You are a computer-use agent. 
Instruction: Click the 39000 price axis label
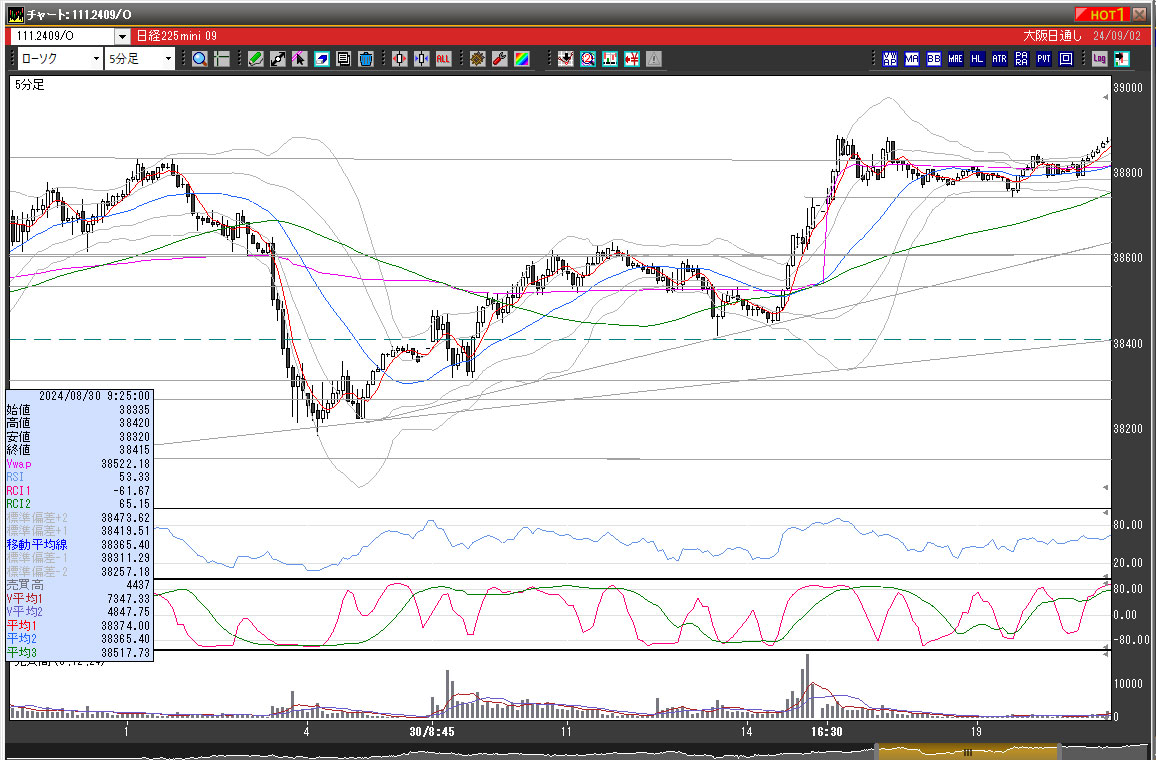pyautogui.click(x=1127, y=88)
